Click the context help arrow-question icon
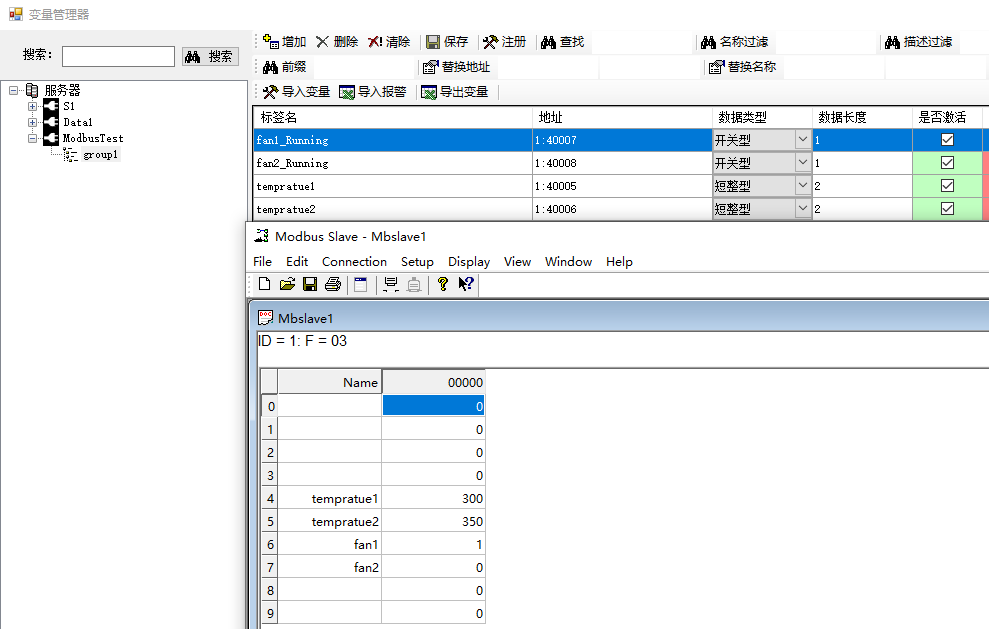This screenshot has width=989, height=629. tap(465, 284)
